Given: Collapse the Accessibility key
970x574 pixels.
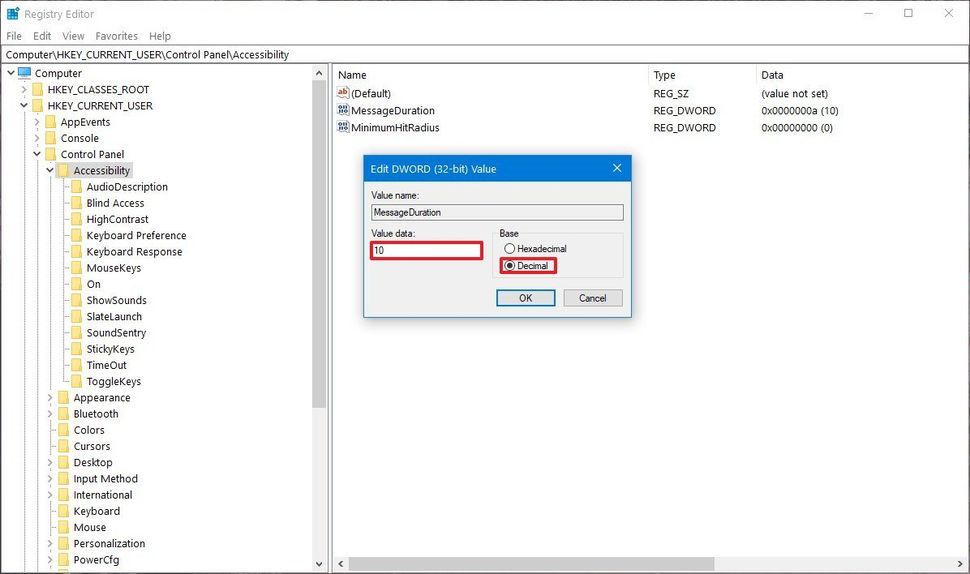Looking at the screenshot, I should (x=49, y=170).
